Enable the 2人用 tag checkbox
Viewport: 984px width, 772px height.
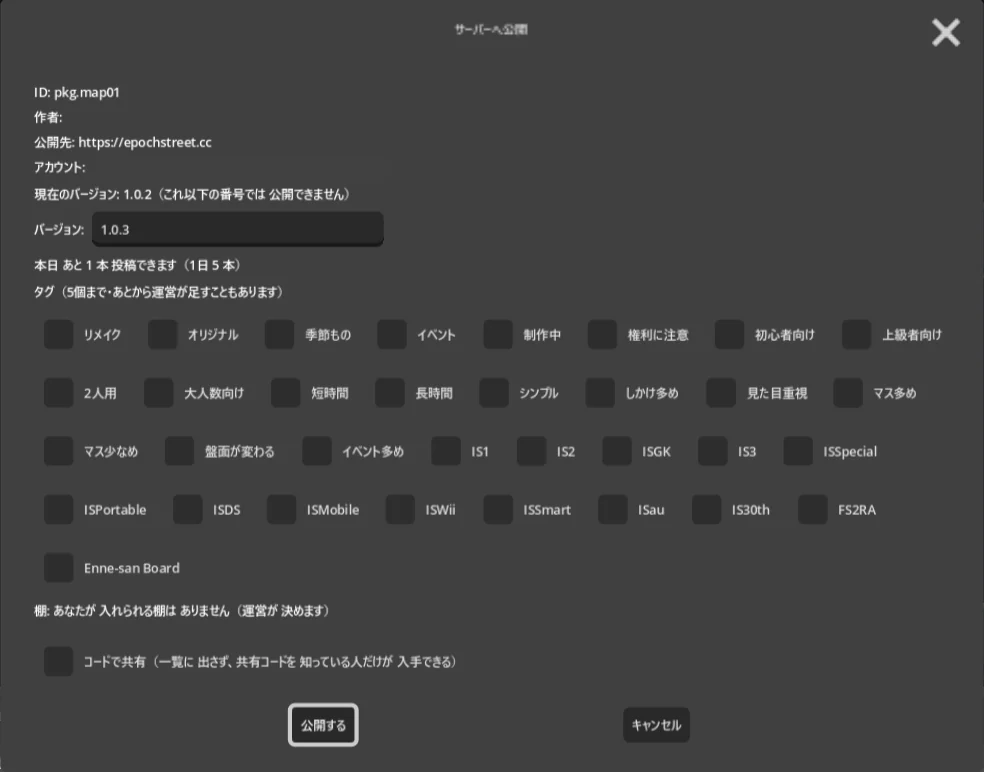coord(58,393)
